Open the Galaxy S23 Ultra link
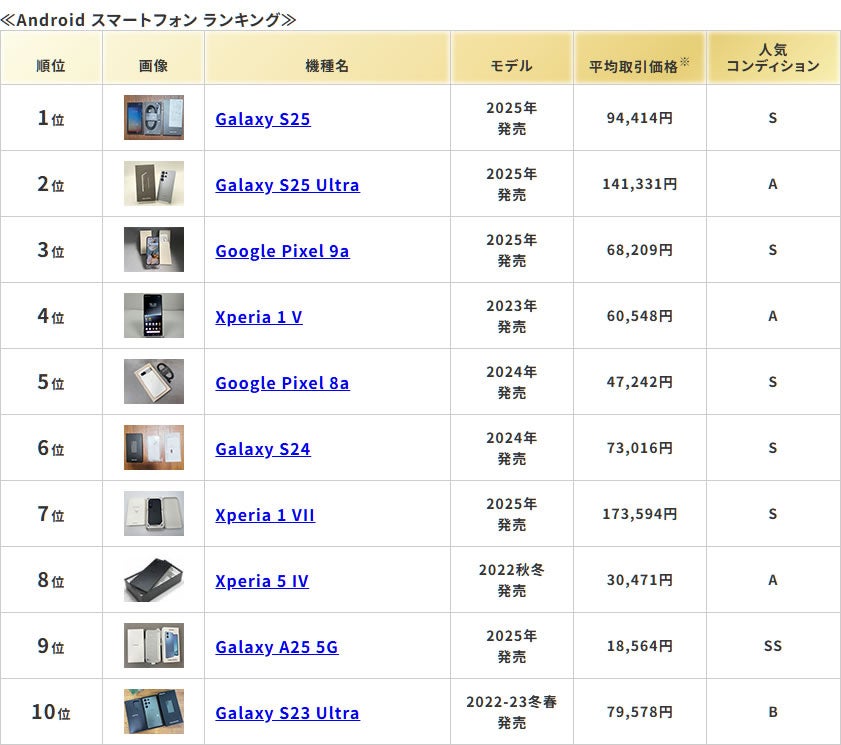This screenshot has height=745, width=841. coord(287,713)
